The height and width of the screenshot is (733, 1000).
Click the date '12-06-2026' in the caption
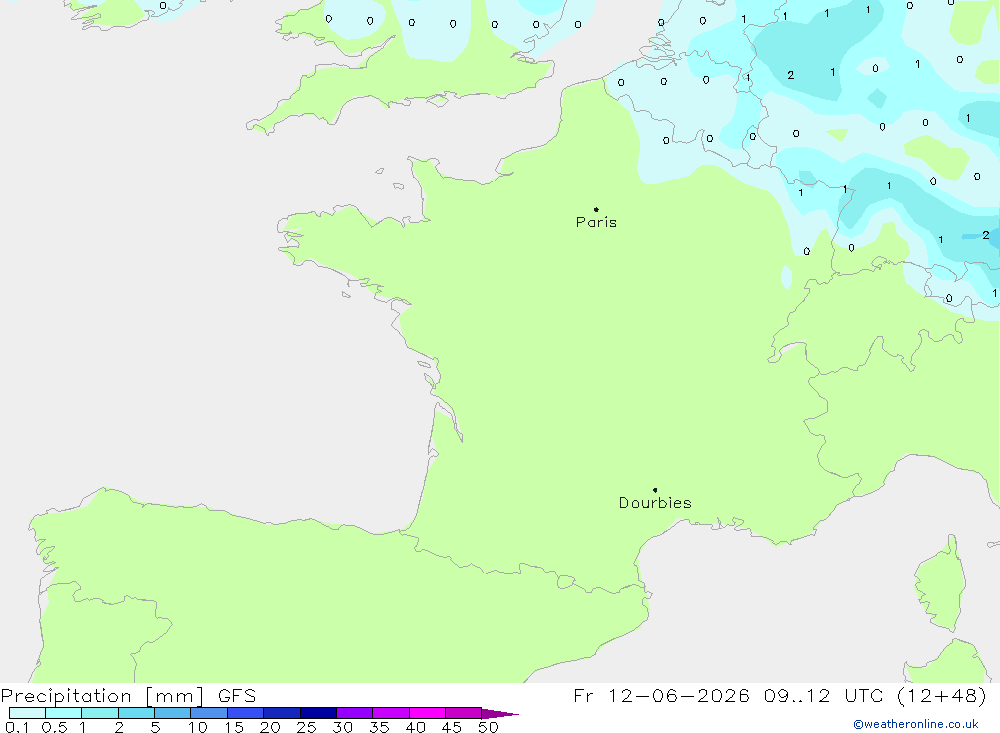(x=679, y=695)
